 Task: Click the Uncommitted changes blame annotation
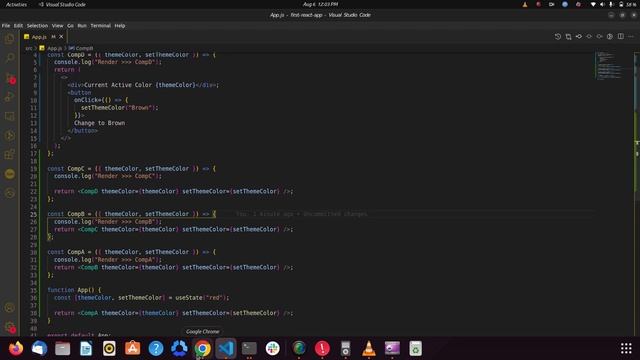click(x=302, y=214)
